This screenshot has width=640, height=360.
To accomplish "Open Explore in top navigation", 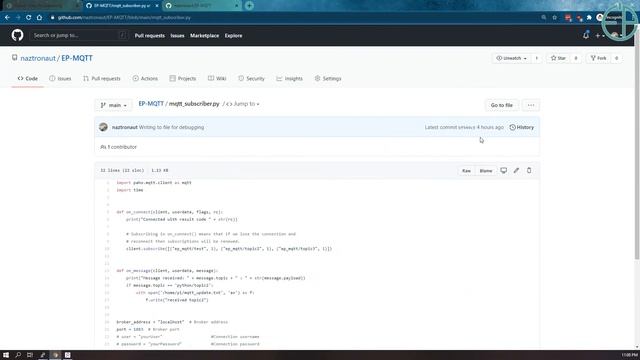I will click(233, 36).
